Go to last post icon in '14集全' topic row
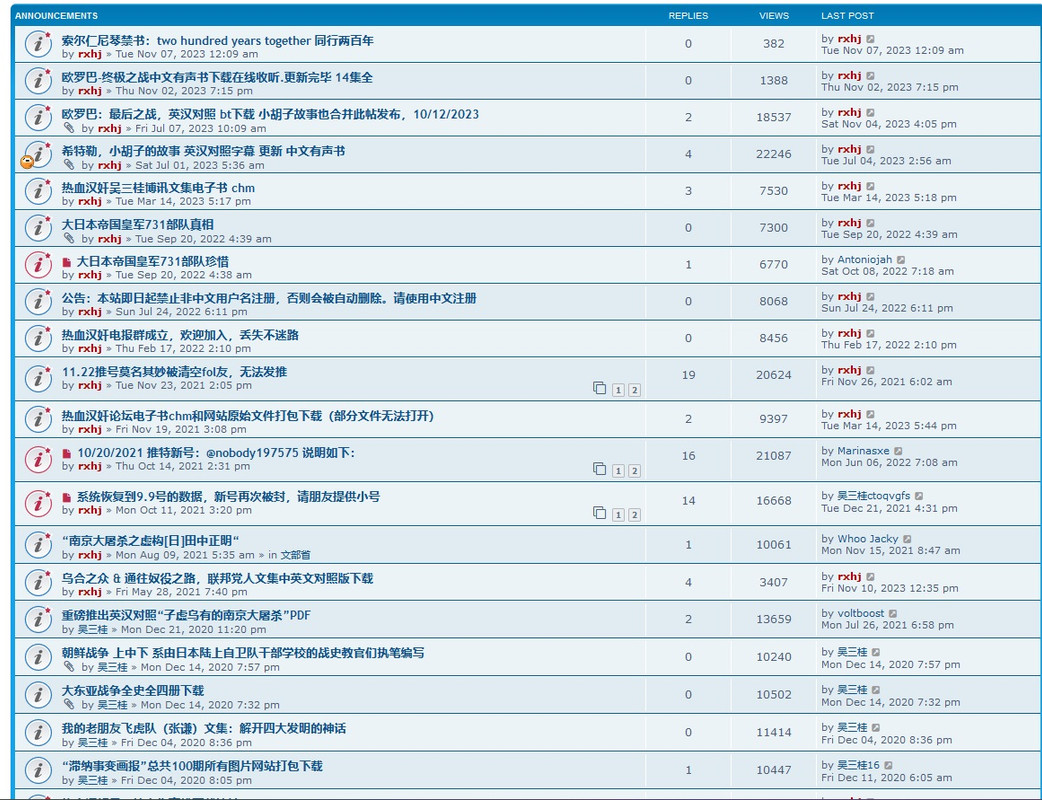Image resolution: width=1042 pixels, height=800 pixels. click(871, 76)
